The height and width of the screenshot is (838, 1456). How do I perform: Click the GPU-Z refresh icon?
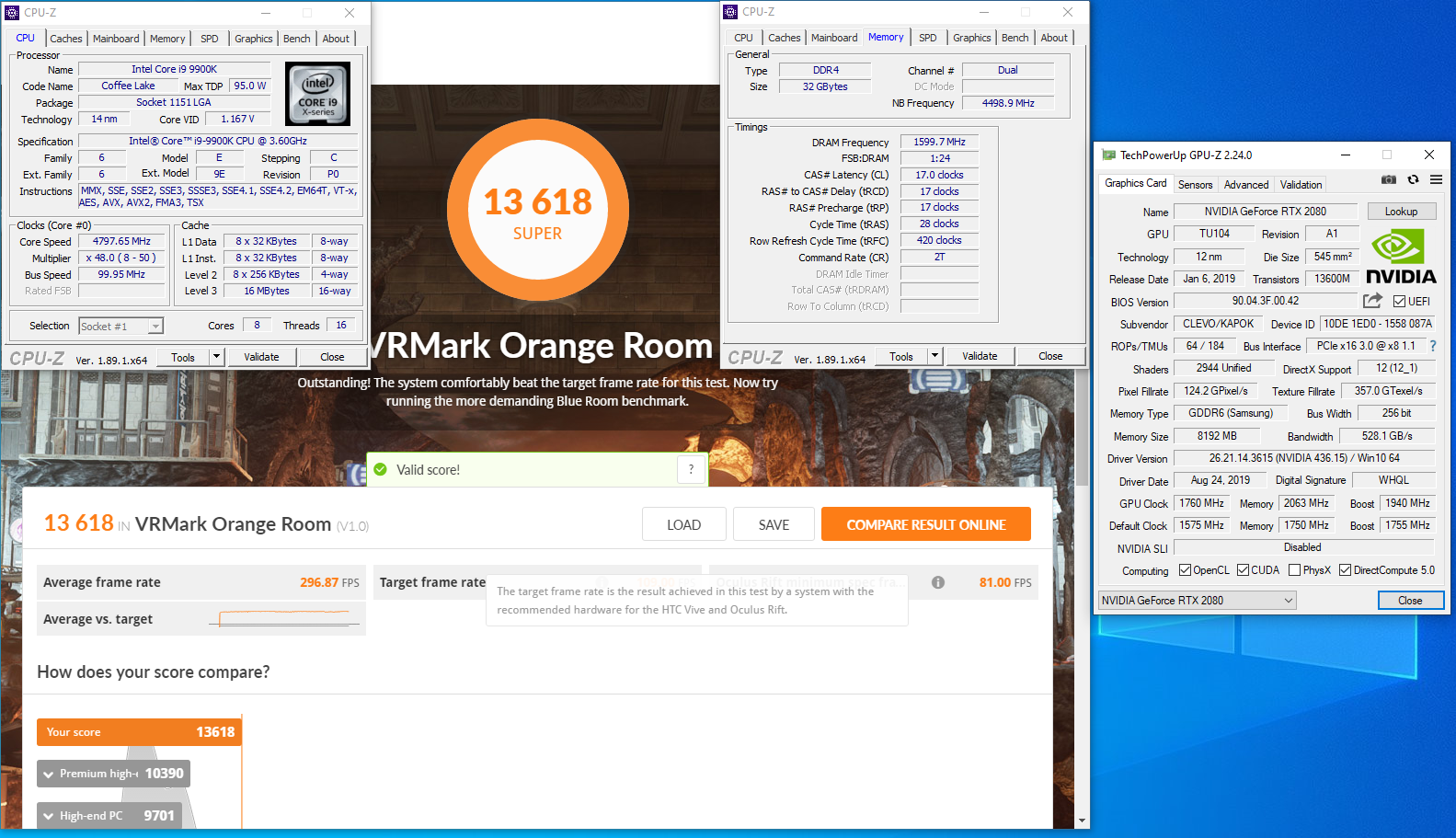coord(1413,180)
